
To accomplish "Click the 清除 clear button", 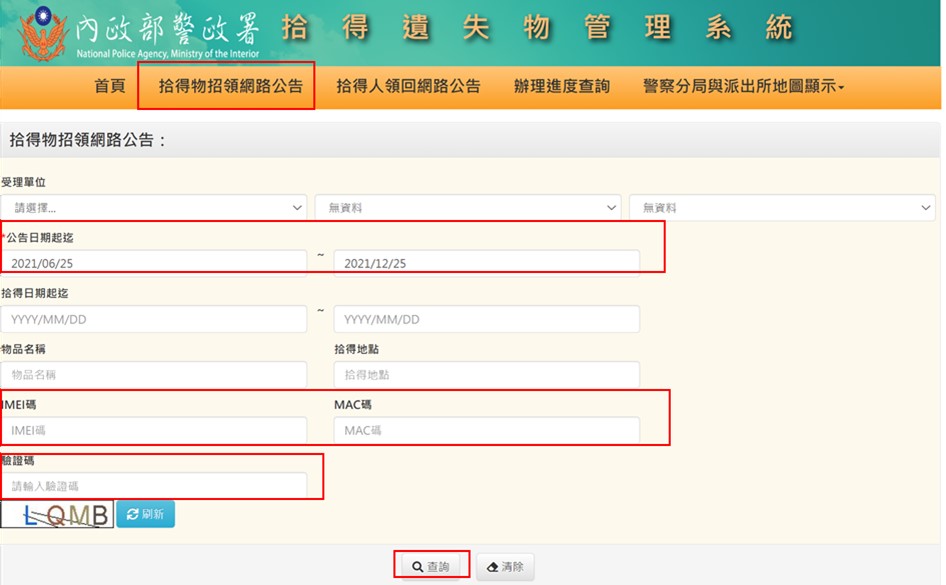I will (x=505, y=567).
